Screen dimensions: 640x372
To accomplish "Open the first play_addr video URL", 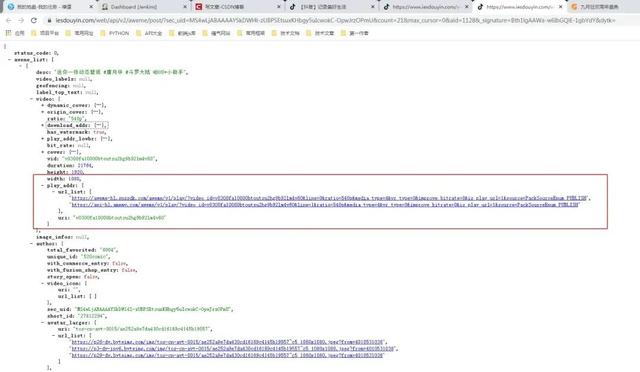I will pyautogui.click(x=329, y=198).
